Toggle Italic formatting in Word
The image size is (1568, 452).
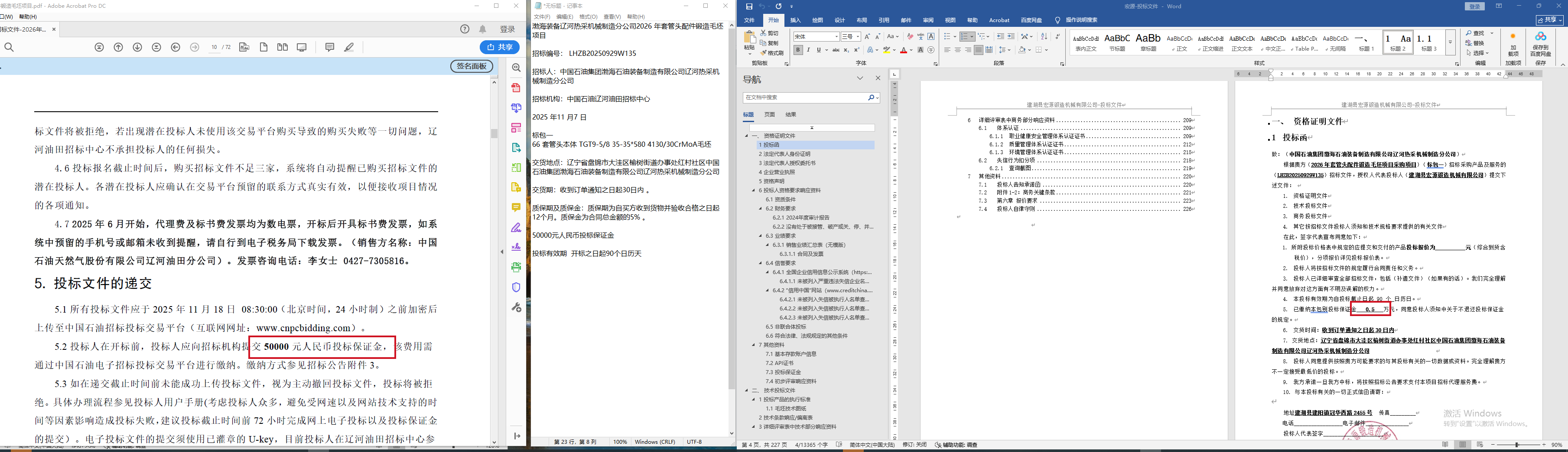coord(808,50)
